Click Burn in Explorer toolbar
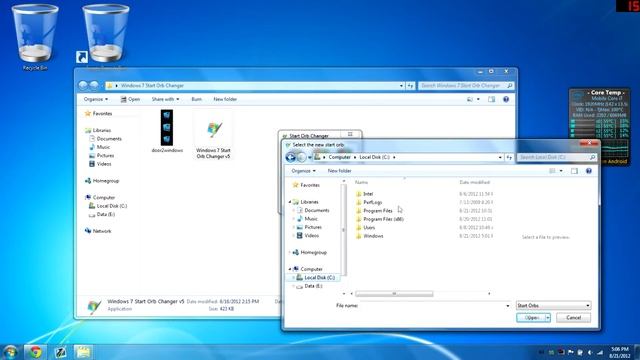640x360 pixels. (196, 99)
